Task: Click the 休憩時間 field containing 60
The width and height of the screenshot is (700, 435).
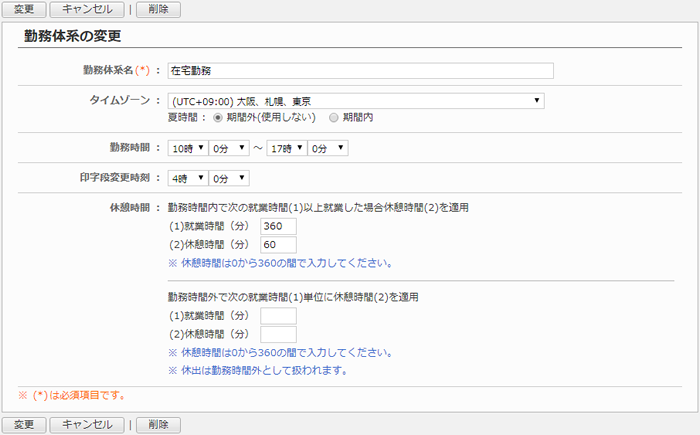Action: pyautogui.click(x=278, y=245)
